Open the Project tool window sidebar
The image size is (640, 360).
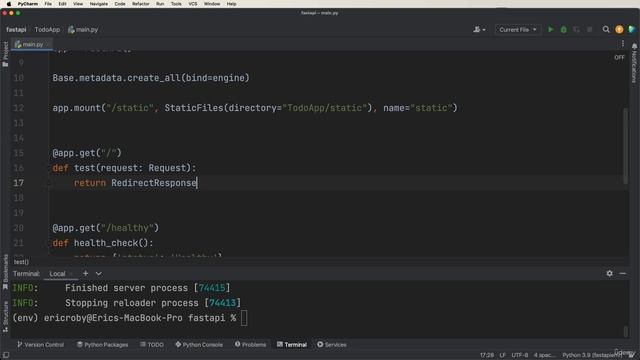[x=5, y=54]
